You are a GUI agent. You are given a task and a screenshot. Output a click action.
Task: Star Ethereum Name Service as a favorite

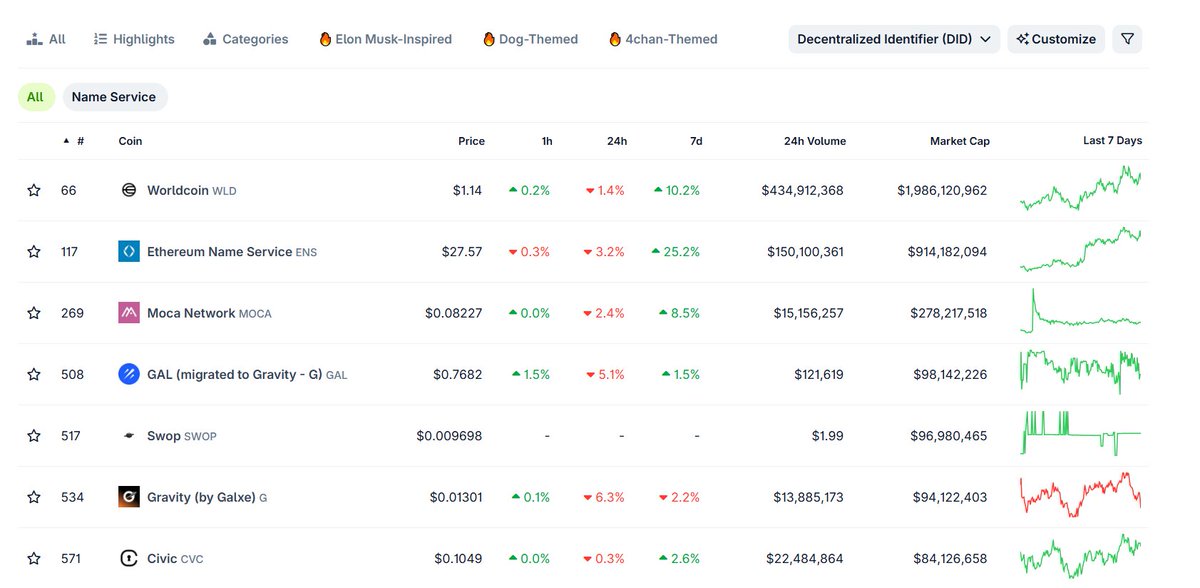(34, 252)
